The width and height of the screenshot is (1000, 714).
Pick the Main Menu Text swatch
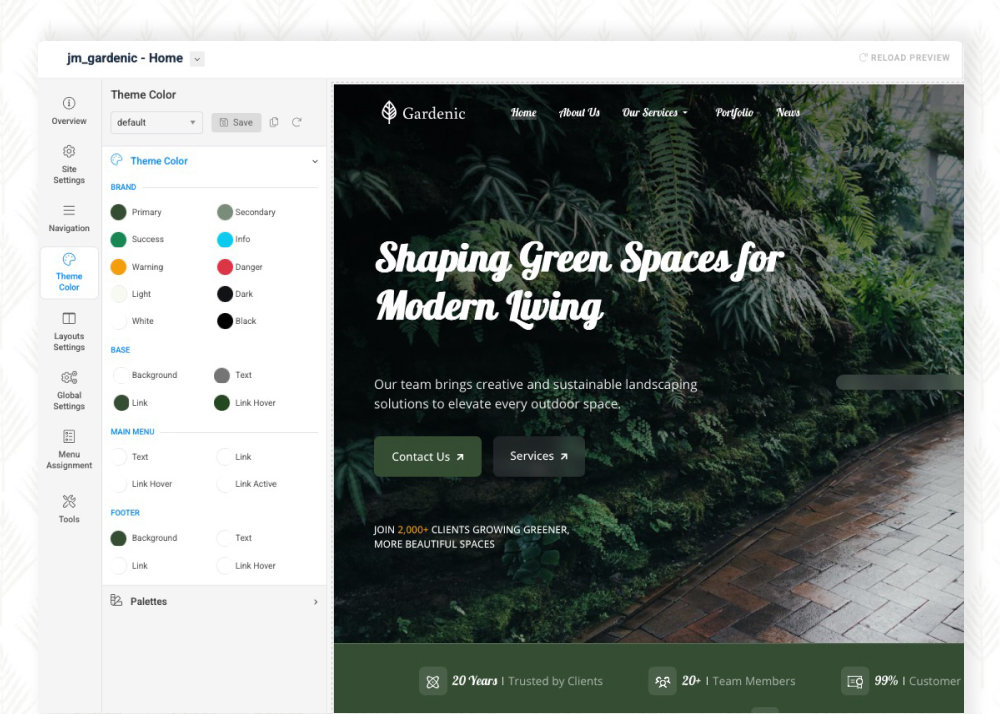119,457
